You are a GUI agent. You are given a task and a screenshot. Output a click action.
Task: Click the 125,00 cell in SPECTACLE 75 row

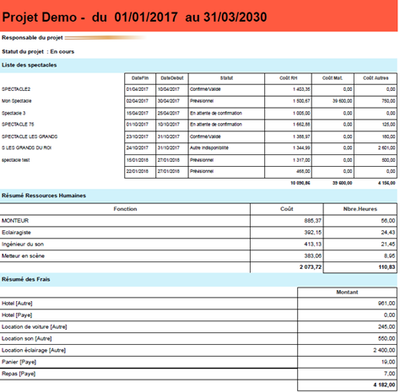[x=376, y=124]
